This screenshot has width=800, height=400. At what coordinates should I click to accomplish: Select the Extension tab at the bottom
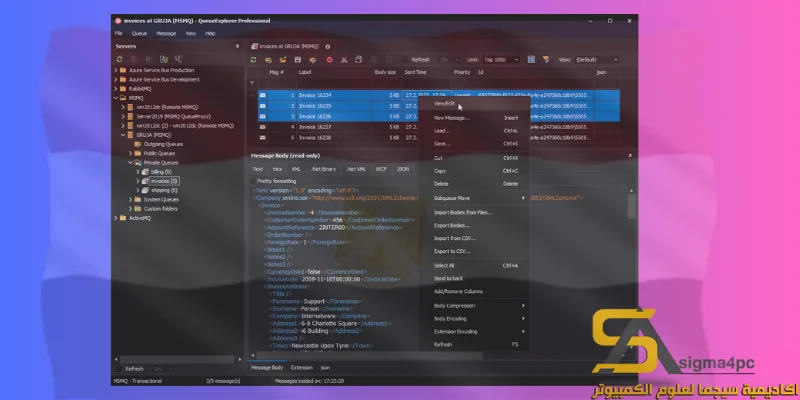302,368
